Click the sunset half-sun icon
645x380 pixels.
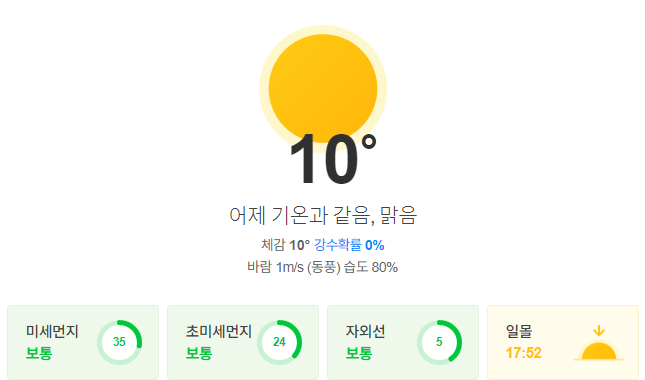point(599,351)
